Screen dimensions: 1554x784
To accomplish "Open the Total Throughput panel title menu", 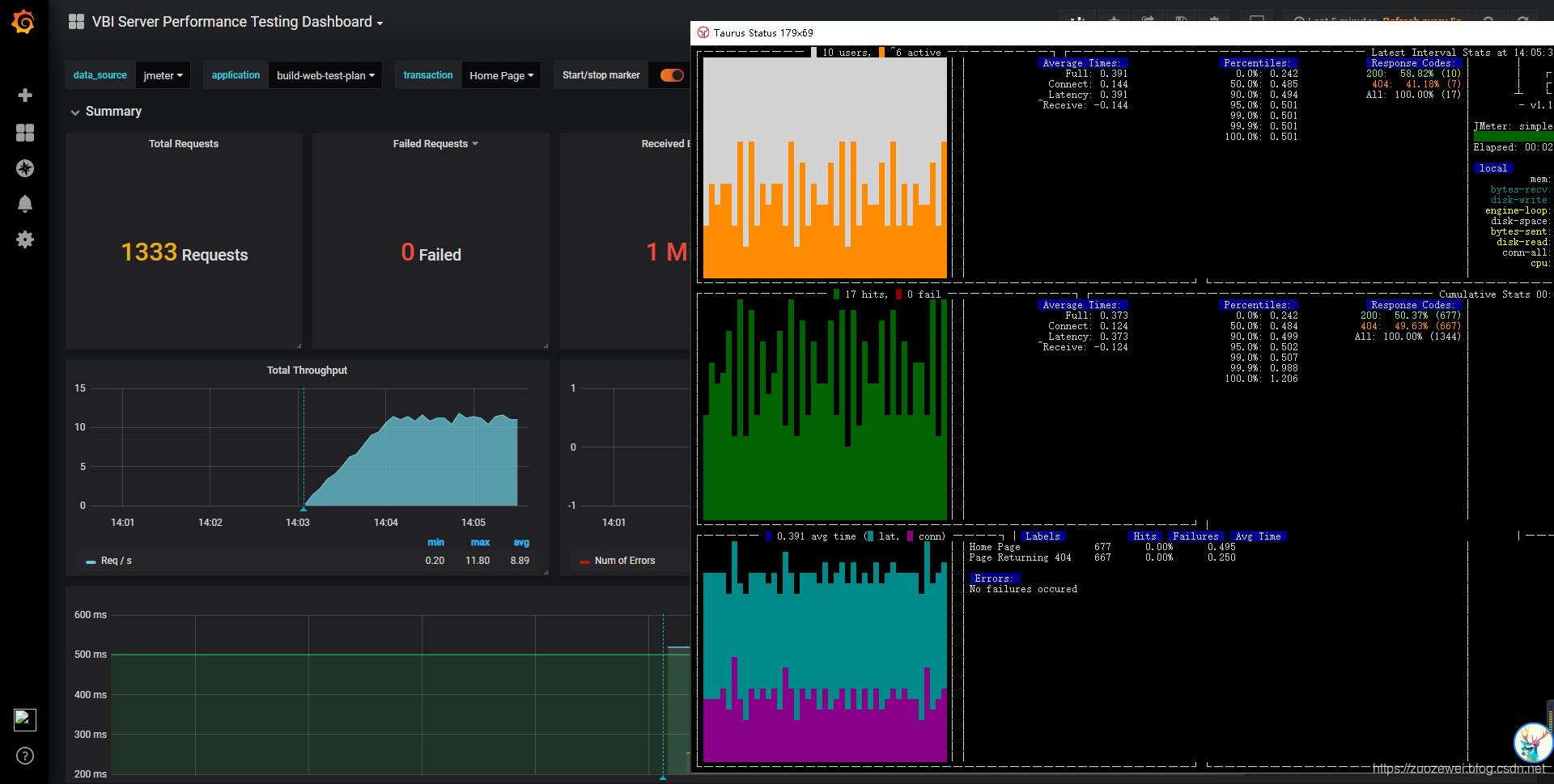I will pos(307,371).
